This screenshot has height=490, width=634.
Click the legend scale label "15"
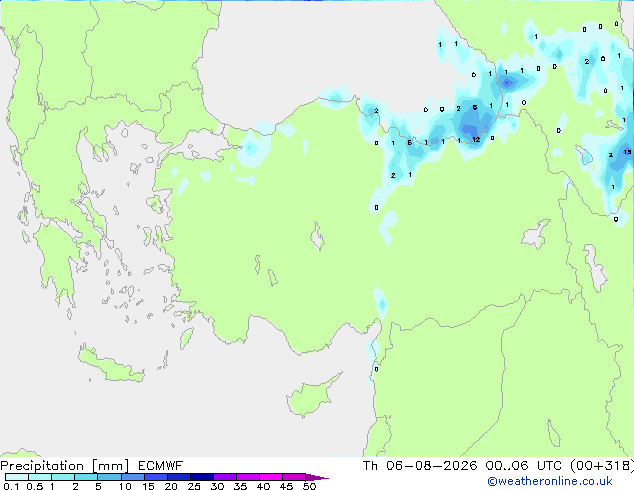coord(148,486)
